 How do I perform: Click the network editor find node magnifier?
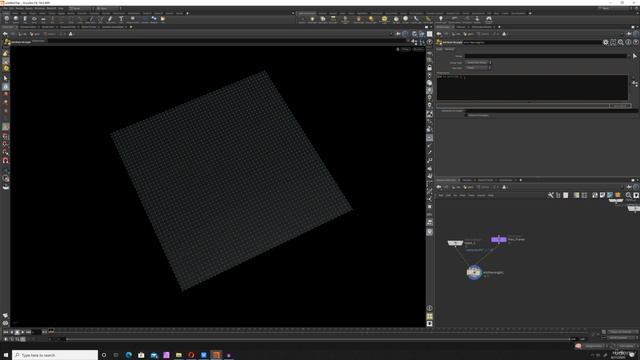point(629,195)
